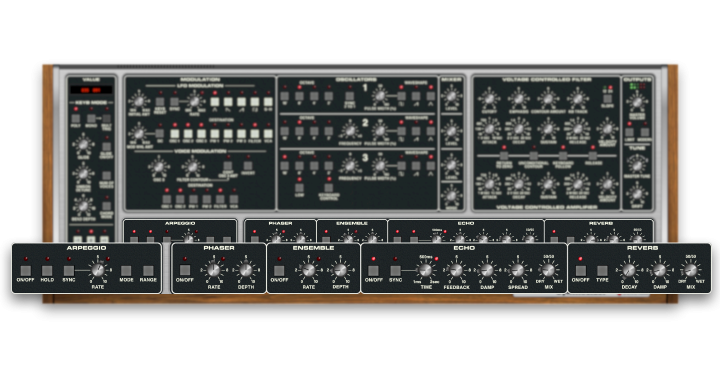Toggle the Arpeggio Sync button
The height and width of the screenshot is (382, 720).
tap(69, 270)
